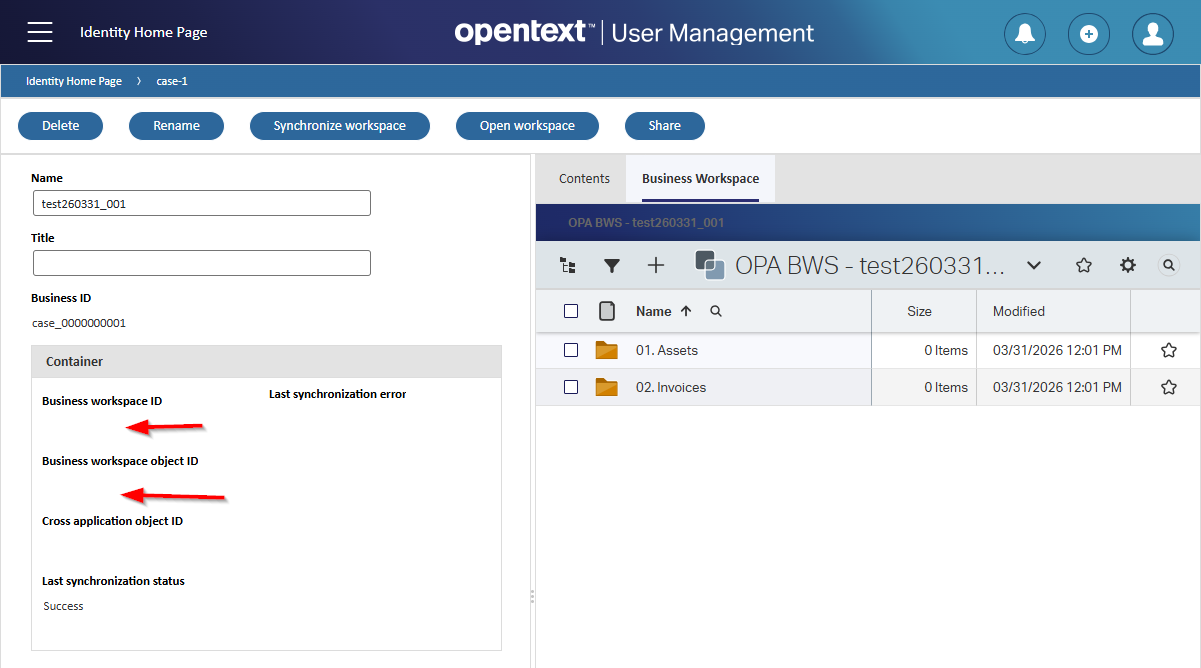
Task: Click modified date of 01. Assets
Action: (1057, 350)
